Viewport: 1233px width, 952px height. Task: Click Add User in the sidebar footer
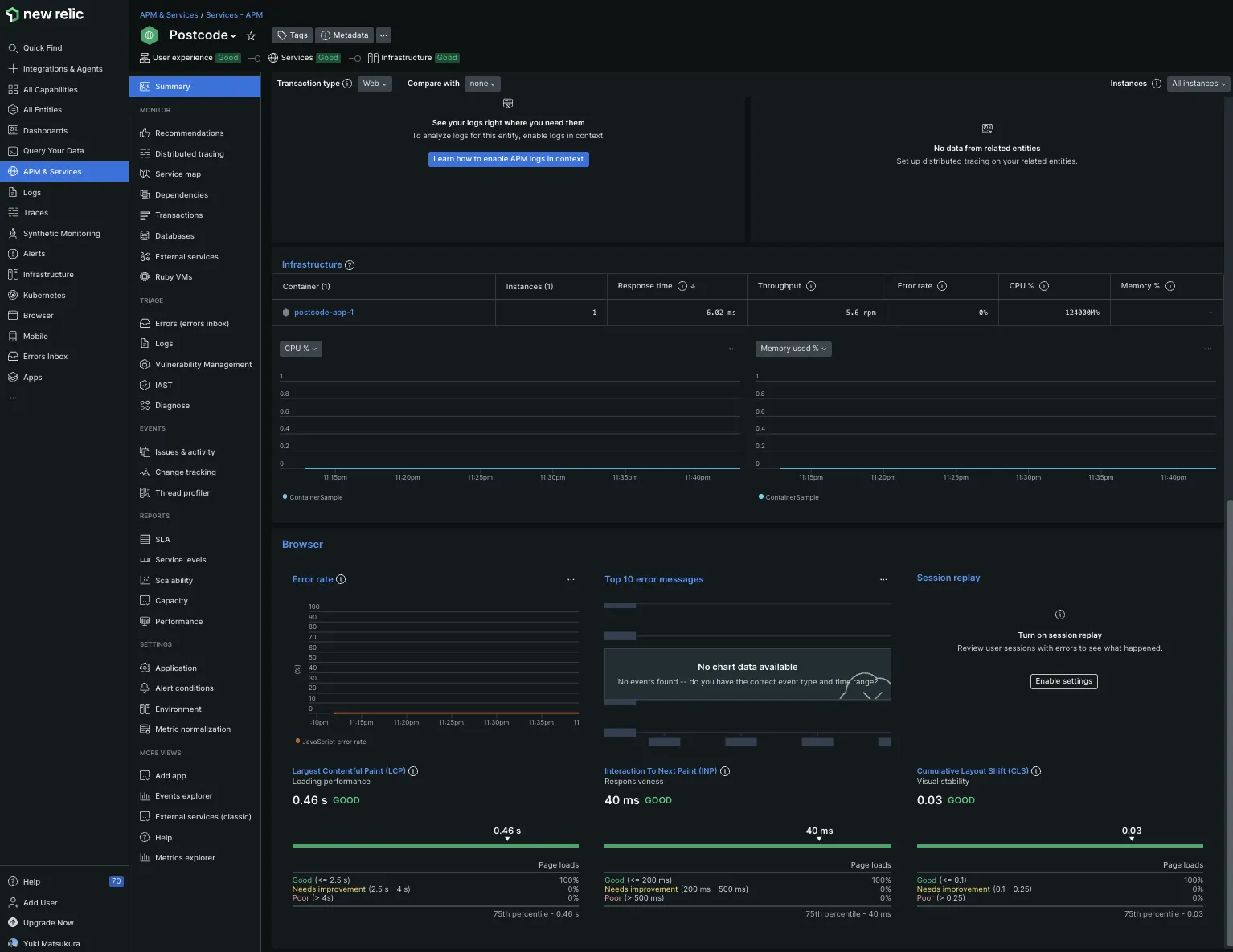(x=40, y=903)
